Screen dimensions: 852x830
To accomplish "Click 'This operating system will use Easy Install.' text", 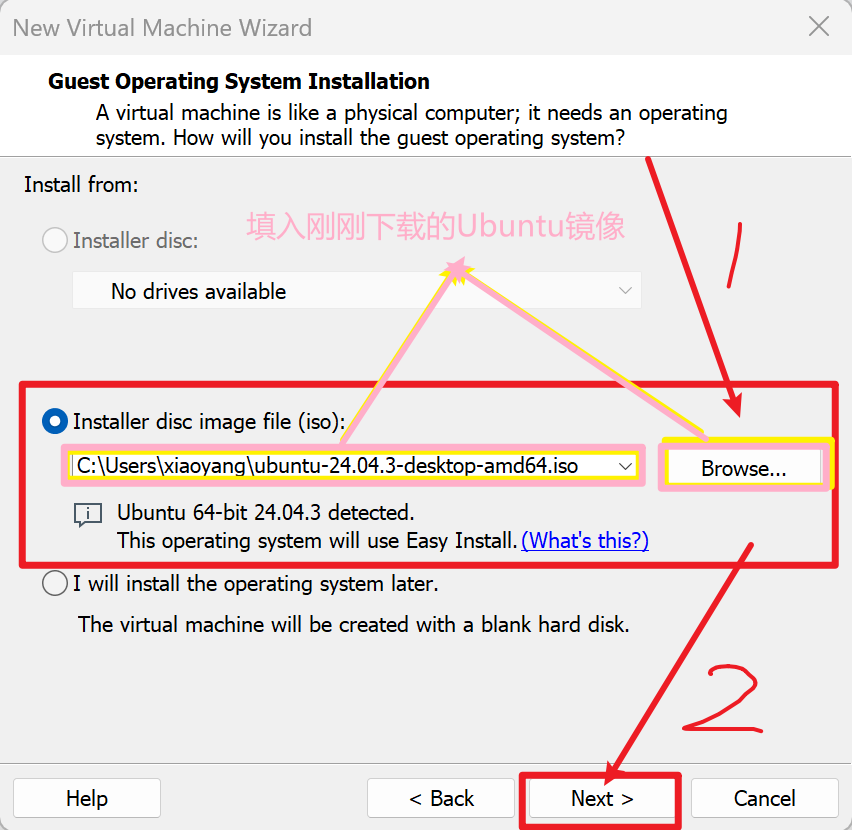I will coord(317,540).
